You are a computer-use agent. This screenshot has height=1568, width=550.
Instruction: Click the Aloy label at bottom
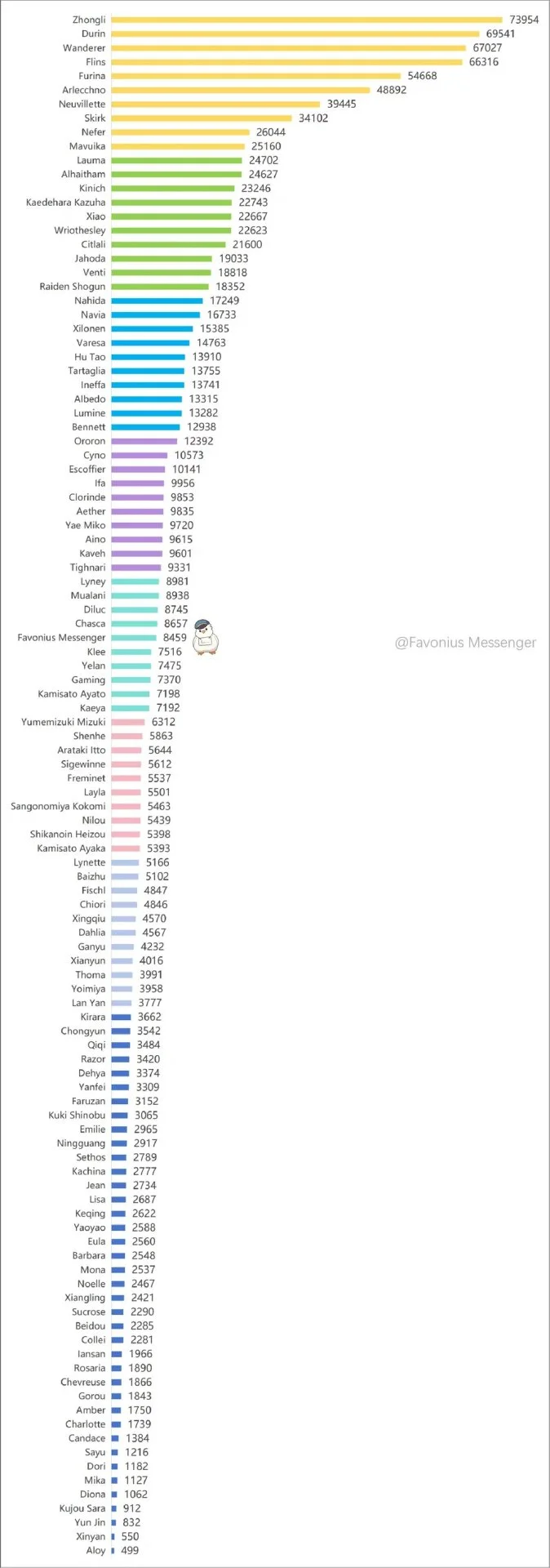(x=96, y=1550)
